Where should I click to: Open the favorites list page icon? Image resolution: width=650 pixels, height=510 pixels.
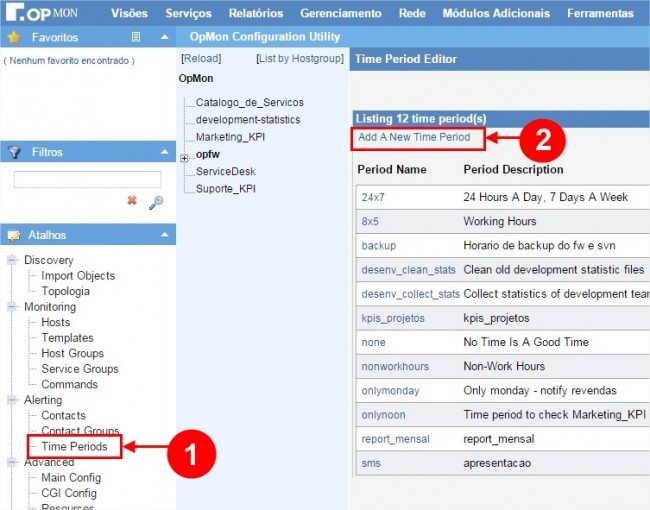coord(136,37)
